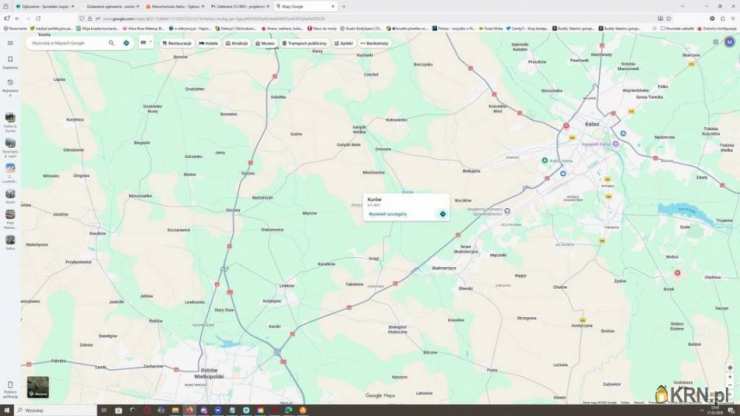Click the my location button on map
This screenshot has height=416, width=740.
(730, 367)
